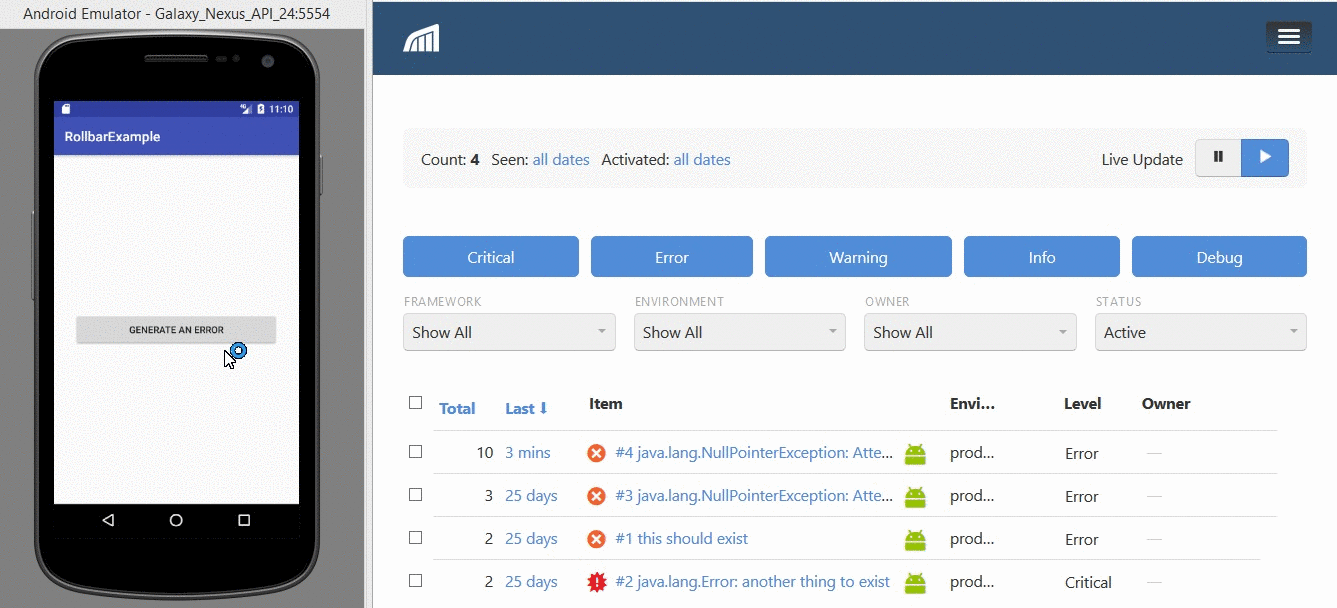Click the Level column header

click(x=1083, y=404)
